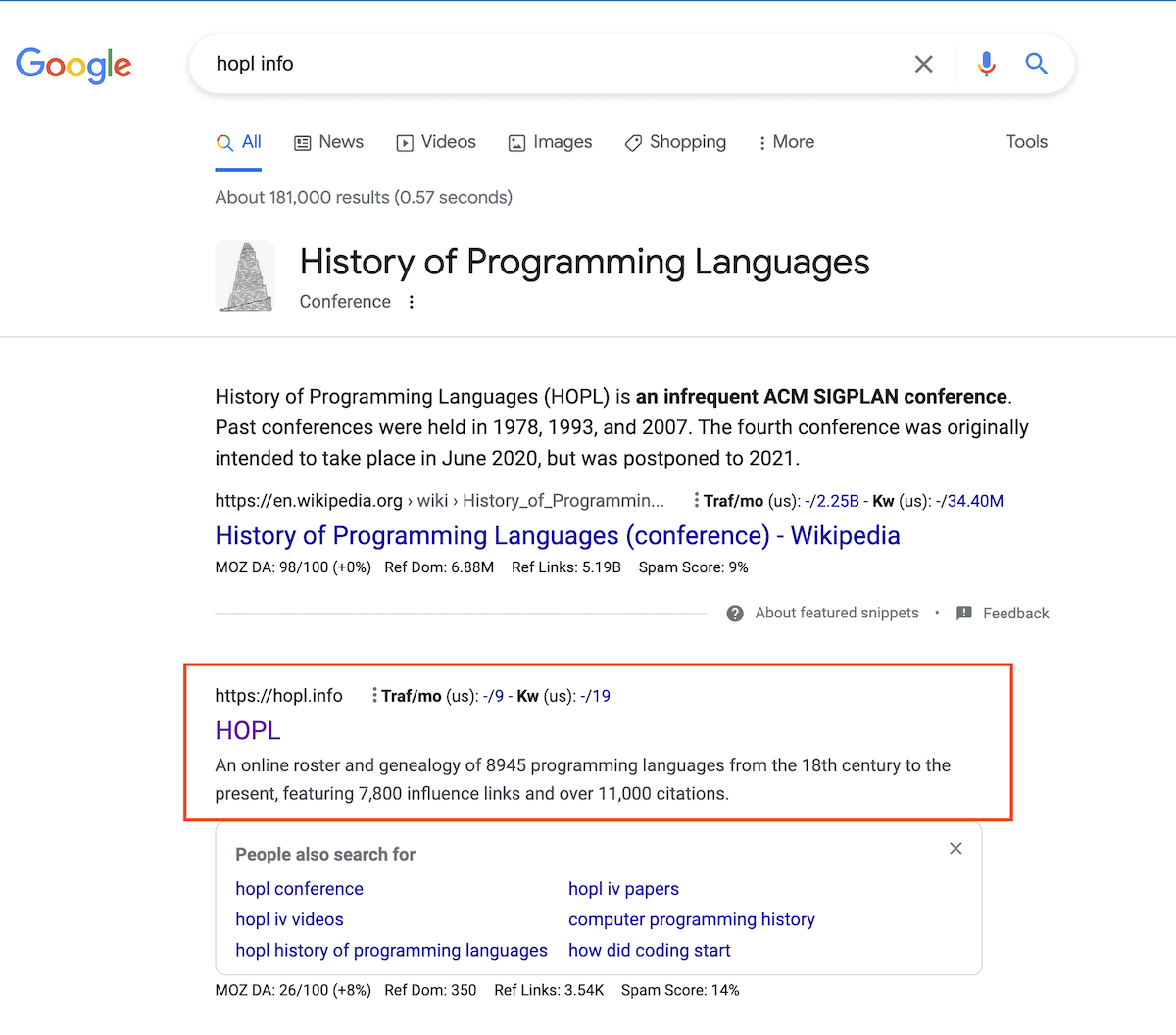Dismiss the People also search for panel
This screenshot has height=1035, width=1176.
(x=955, y=848)
